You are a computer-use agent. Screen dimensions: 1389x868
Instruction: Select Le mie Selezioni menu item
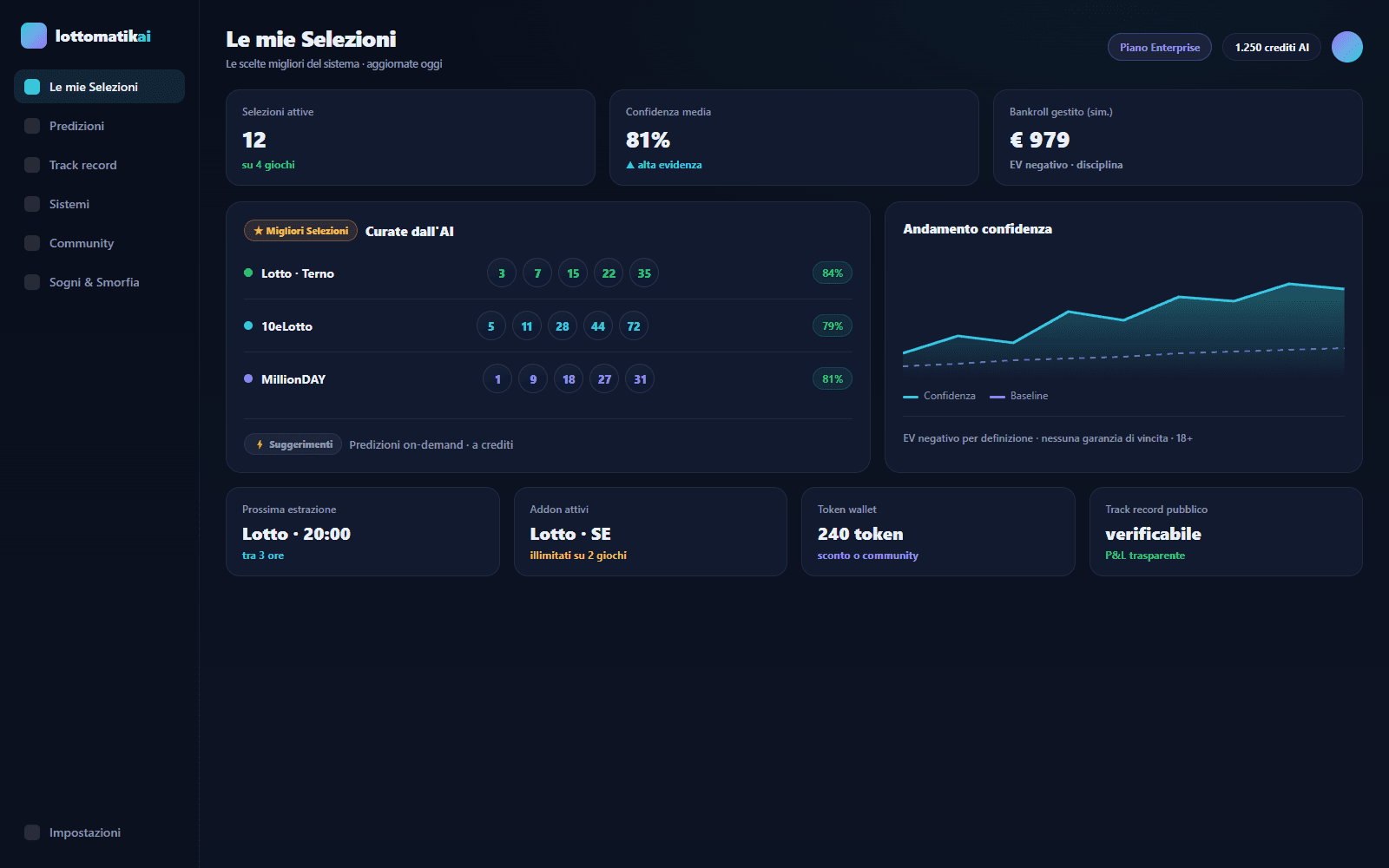tap(99, 87)
